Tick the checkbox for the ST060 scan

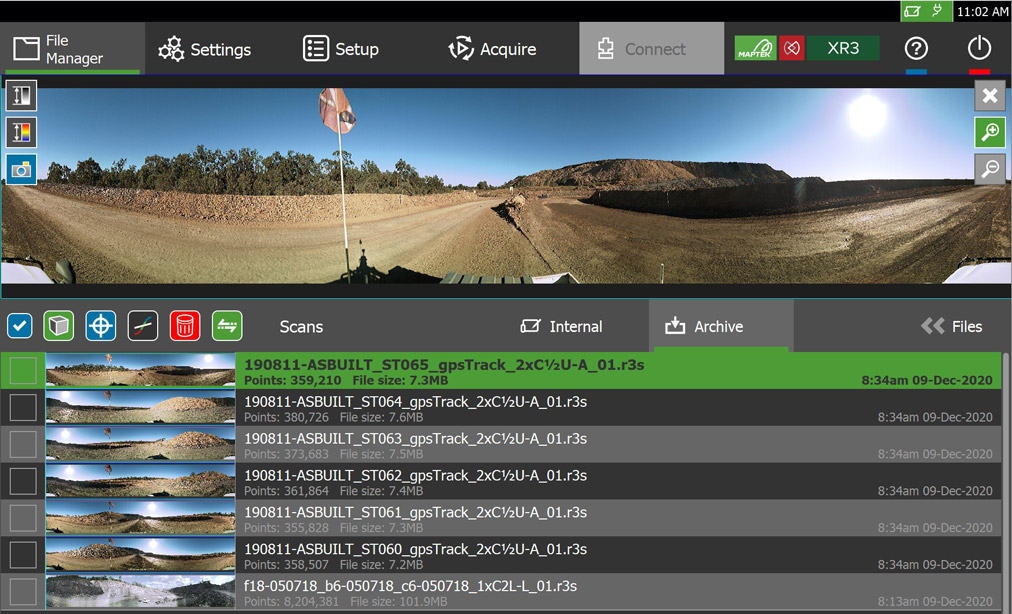23,555
